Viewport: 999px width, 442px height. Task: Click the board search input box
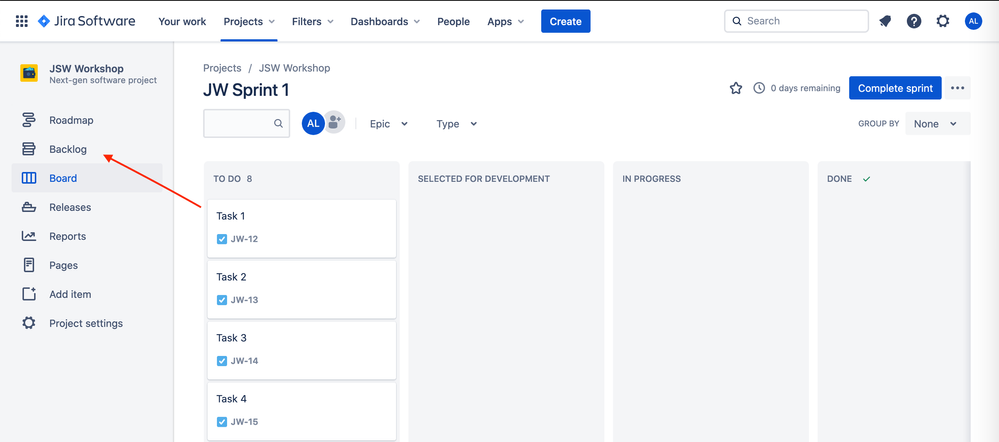point(247,124)
